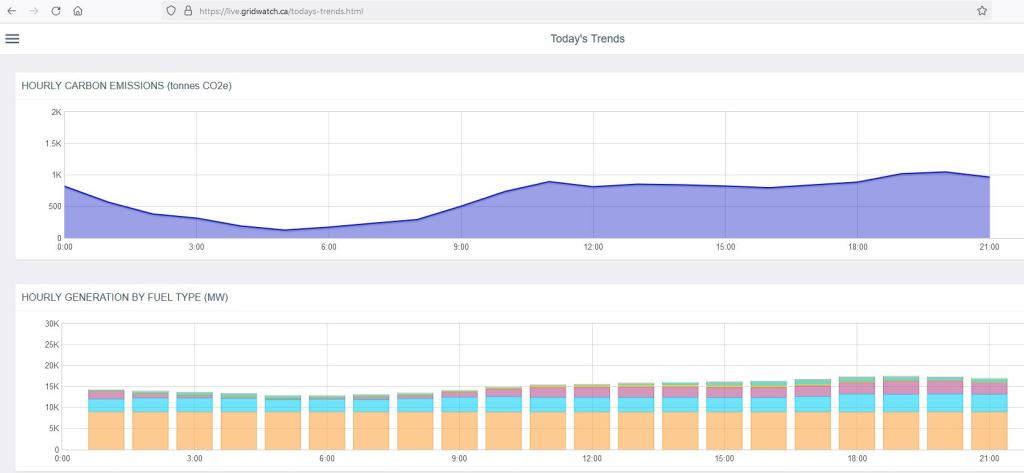Click the blue segment of the 18:00 bar
The height and width of the screenshot is (473, 1024).
855,402
